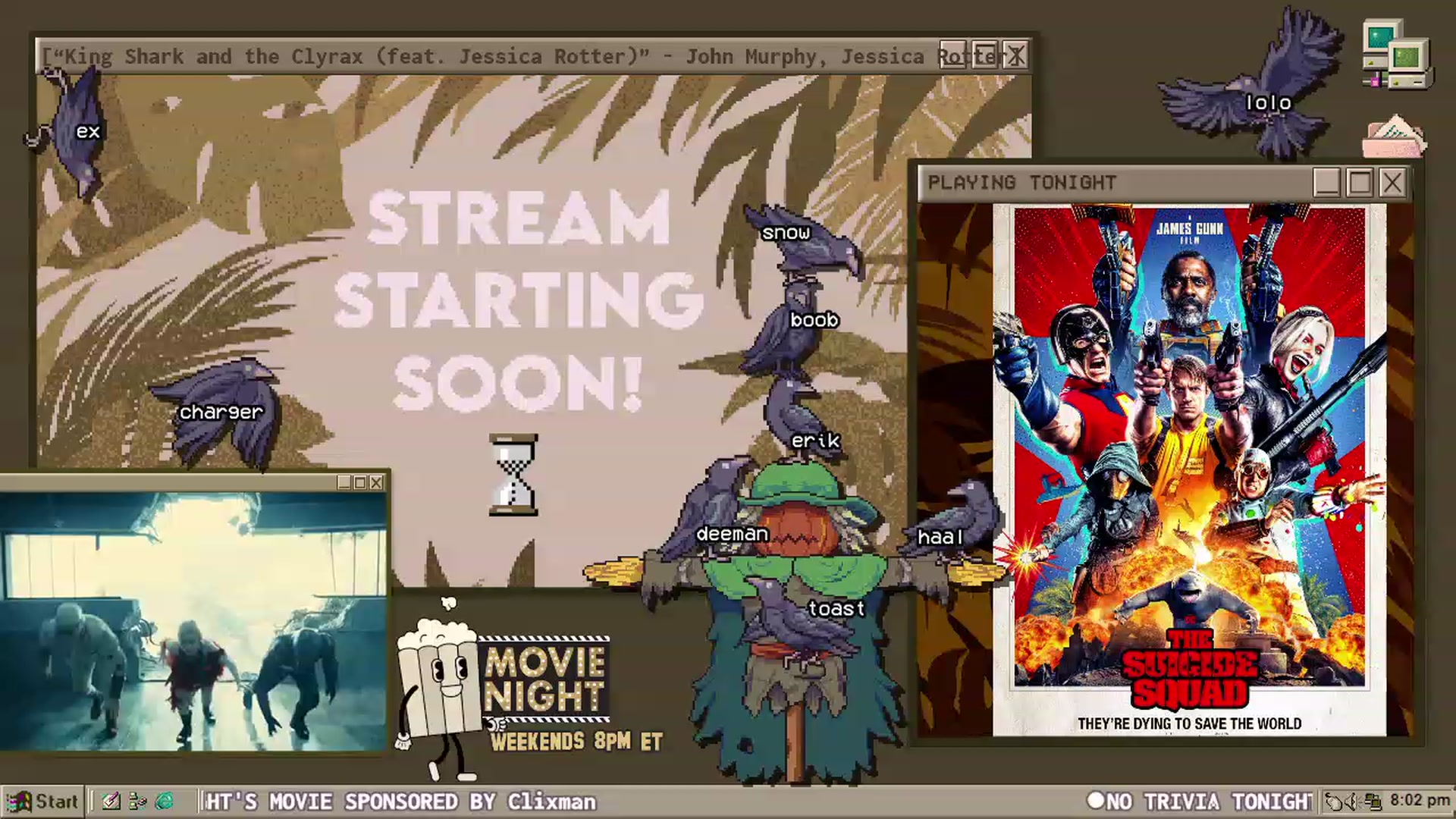Close the Playing Tonight window
Viewport: 1456px width, 819px height.
(x=1393, y=183)
